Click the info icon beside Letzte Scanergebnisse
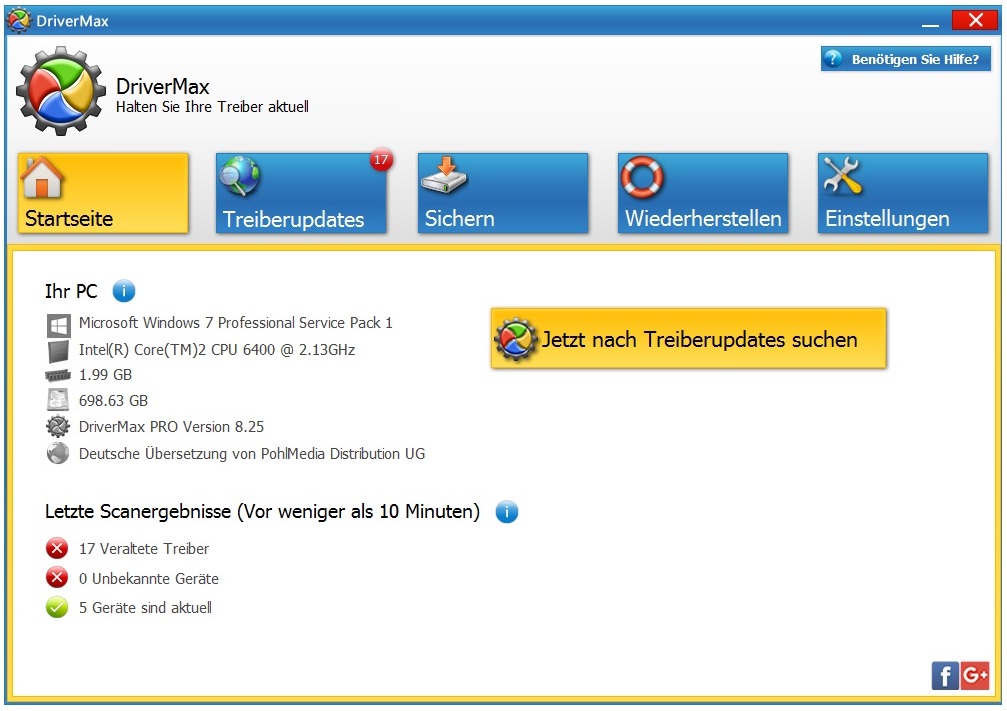The width and height of the screenshot is (1007, 711). 507,512
